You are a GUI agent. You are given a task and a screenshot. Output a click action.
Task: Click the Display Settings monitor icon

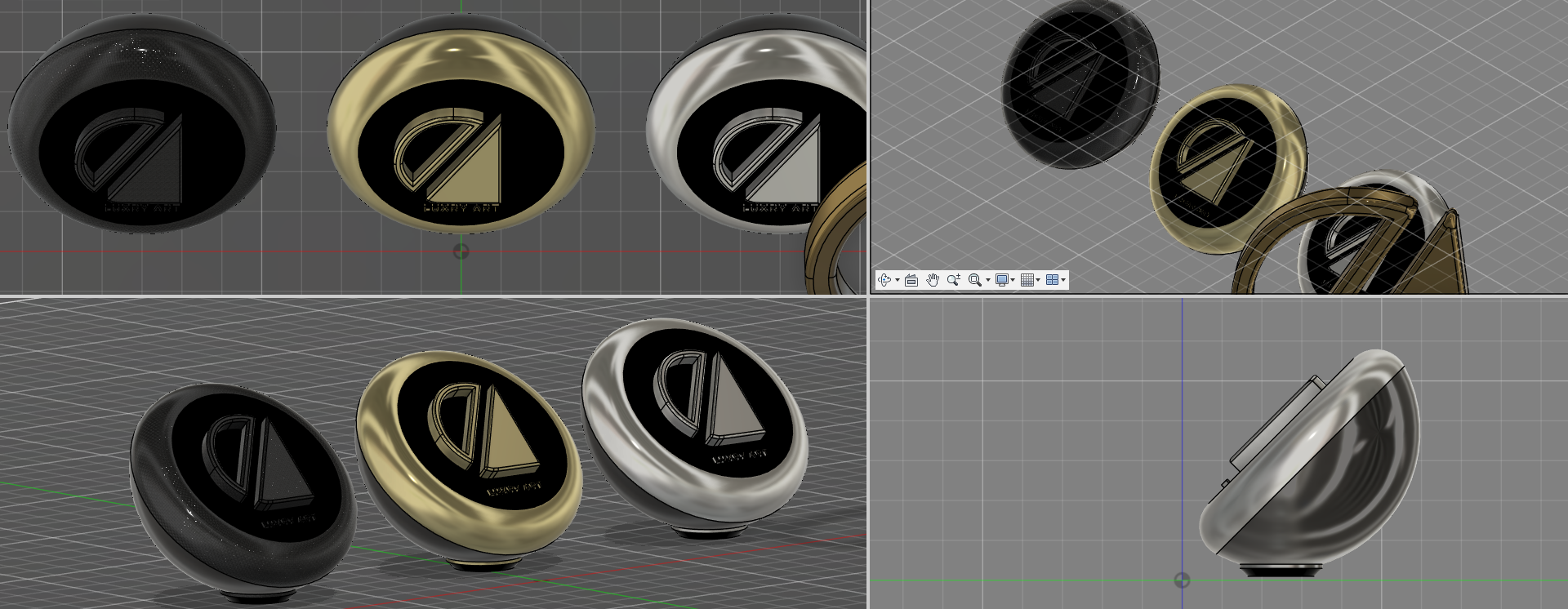click(1001, 280)
